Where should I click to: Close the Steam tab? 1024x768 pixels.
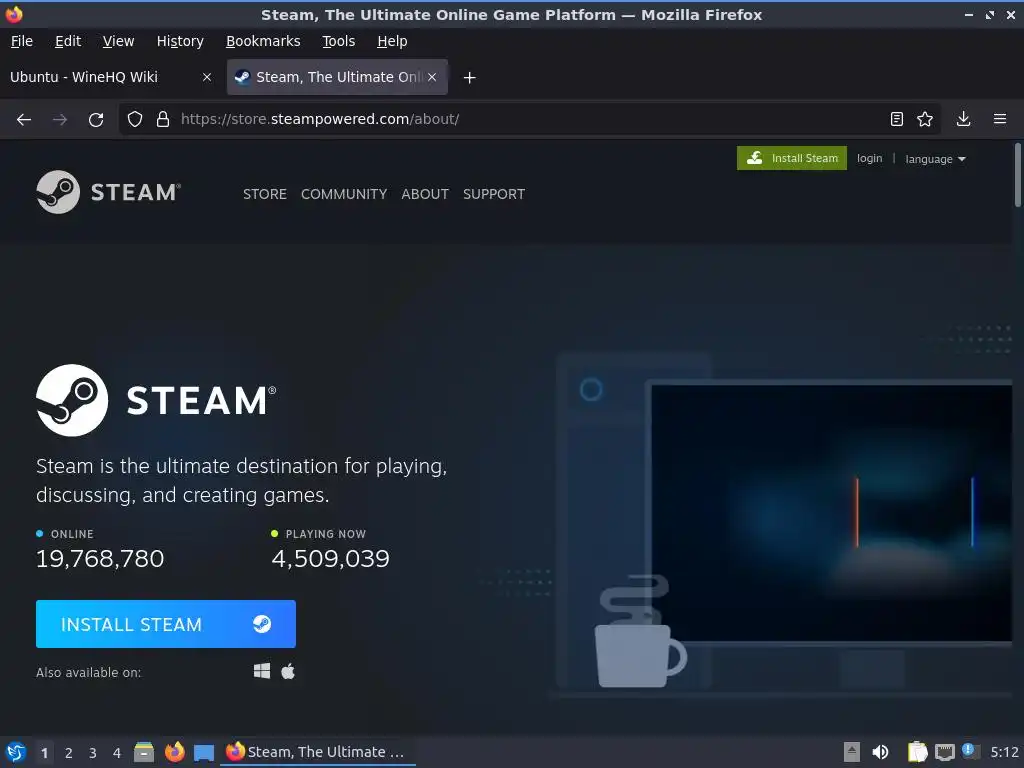coord(432,77)
